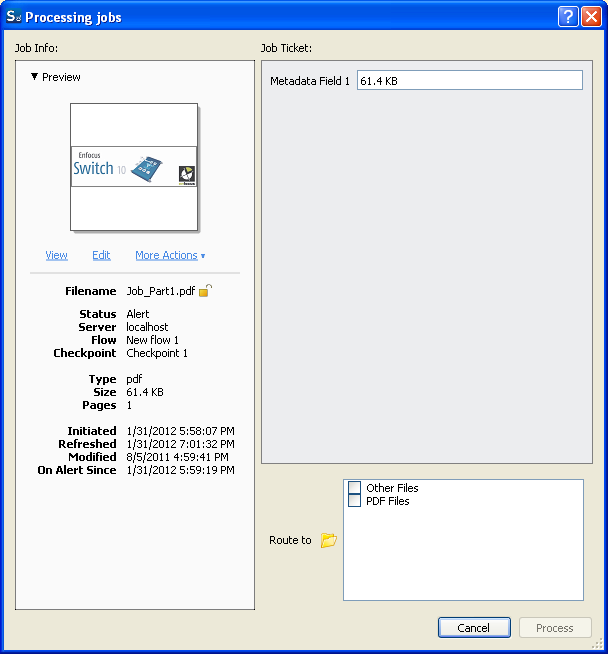This screenshot has height=654, width=608.
Task: Click the Cancel button
Action: (474, 627)
